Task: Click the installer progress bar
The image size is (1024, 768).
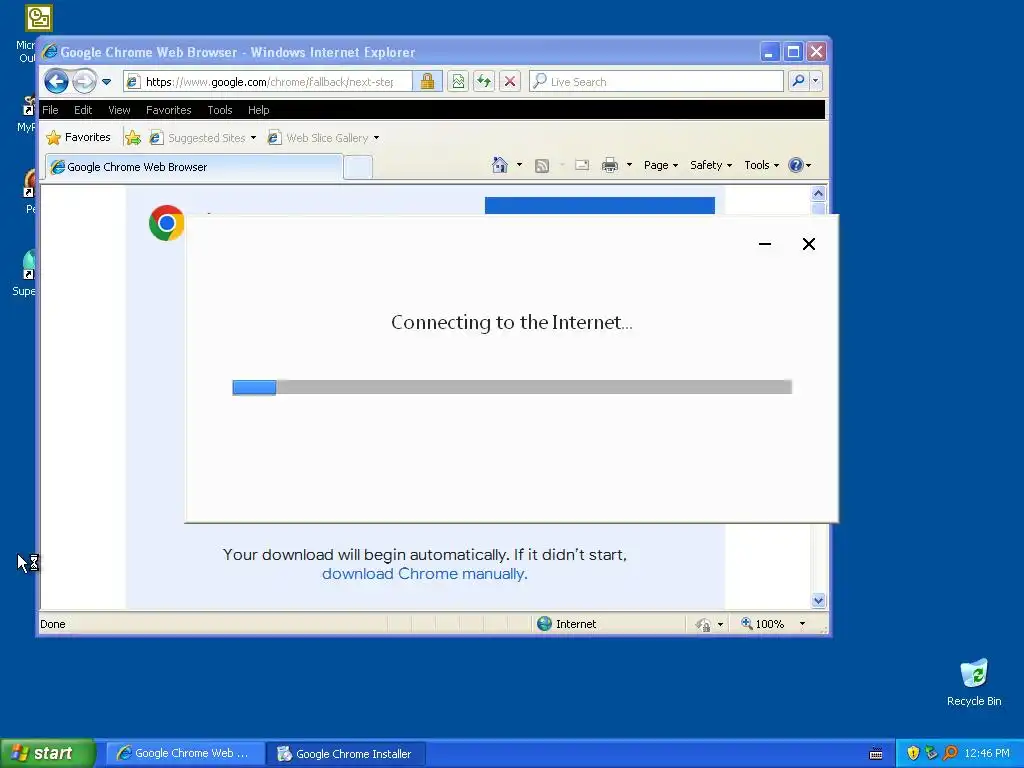Action: (x=512, y=387)
